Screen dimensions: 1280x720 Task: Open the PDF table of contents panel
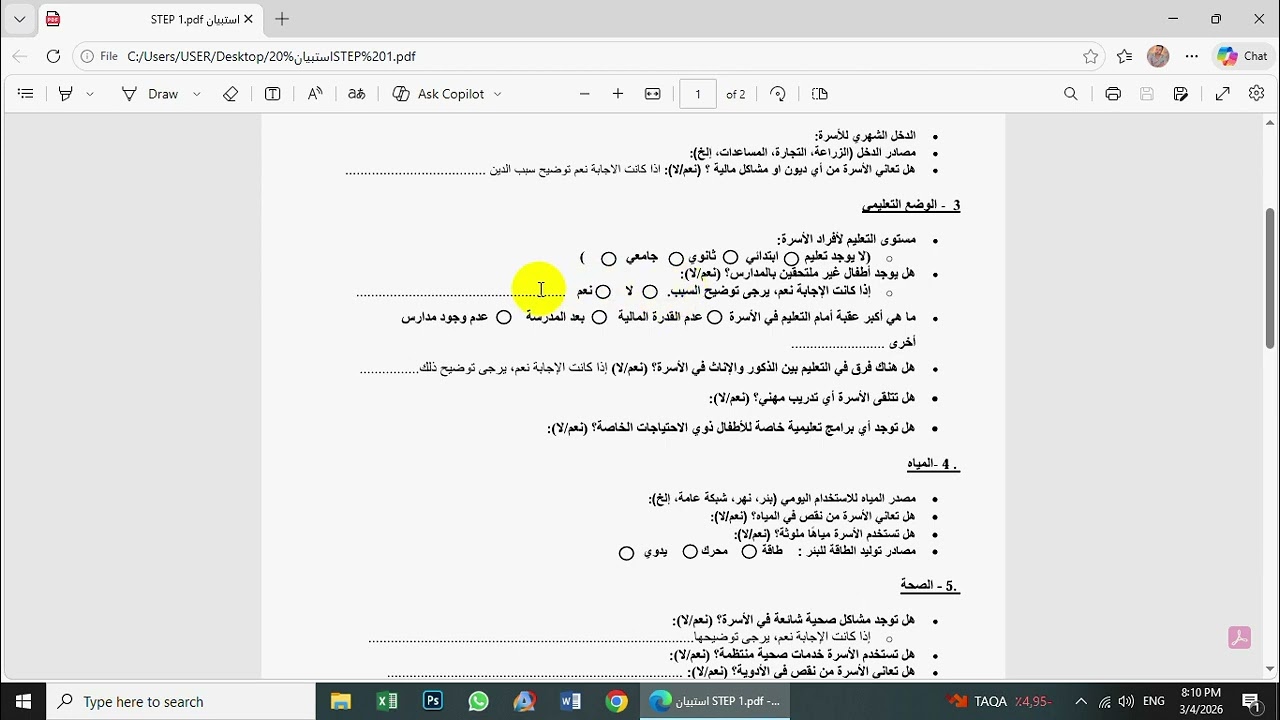[x=26, y=94]
